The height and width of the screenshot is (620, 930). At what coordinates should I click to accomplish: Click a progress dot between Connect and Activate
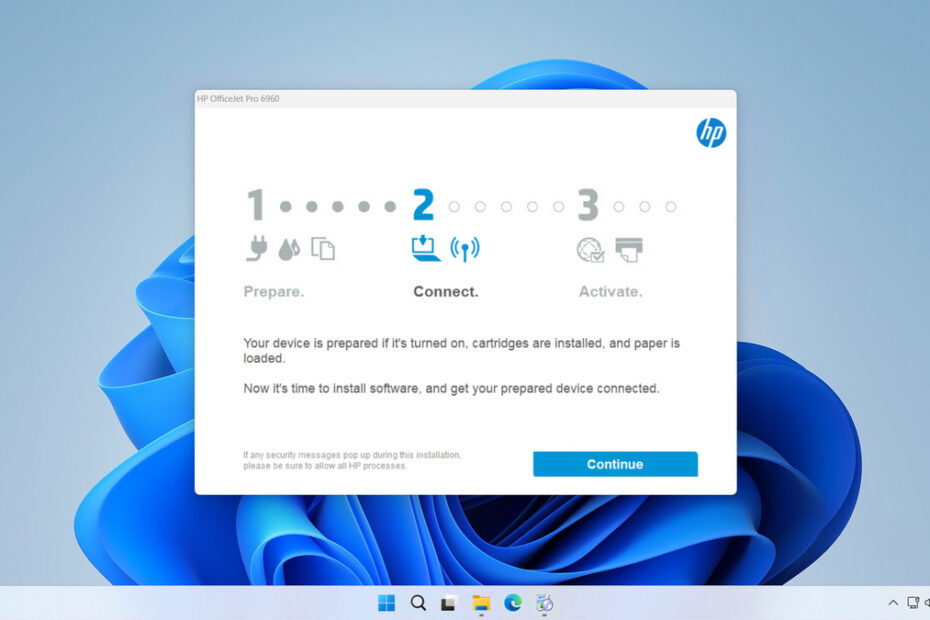pos(508,207)
